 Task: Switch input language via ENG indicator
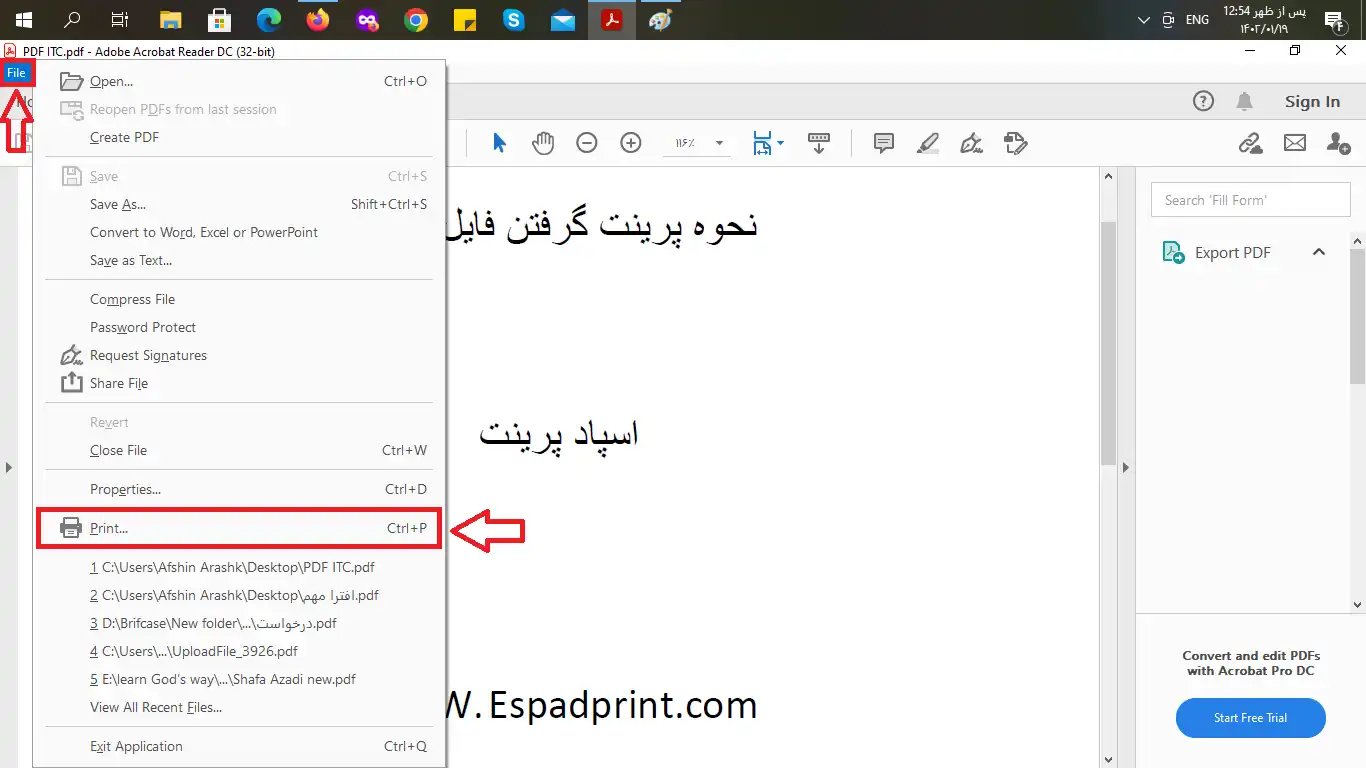pos(1197,20)
